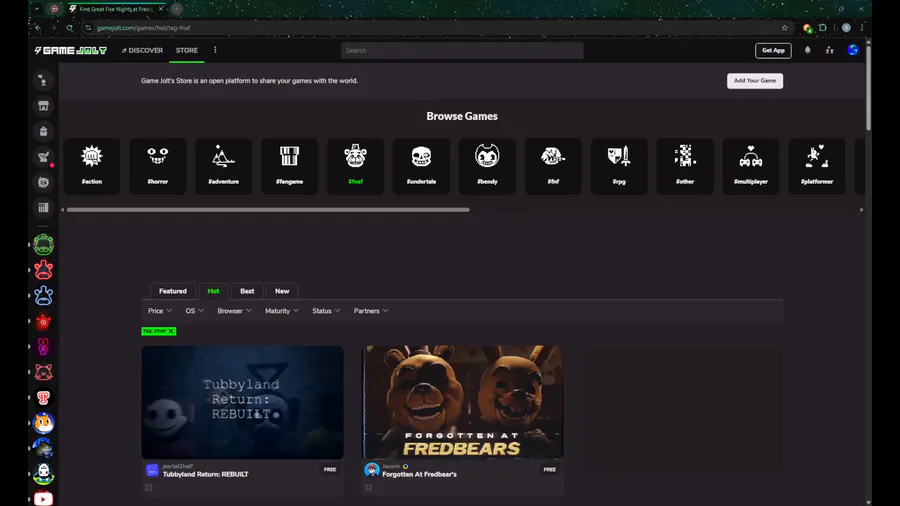Image resolution: width=900 pixels, height=506 pixels.
Task: Open the #rpg game category
Action: click(619, 166)
